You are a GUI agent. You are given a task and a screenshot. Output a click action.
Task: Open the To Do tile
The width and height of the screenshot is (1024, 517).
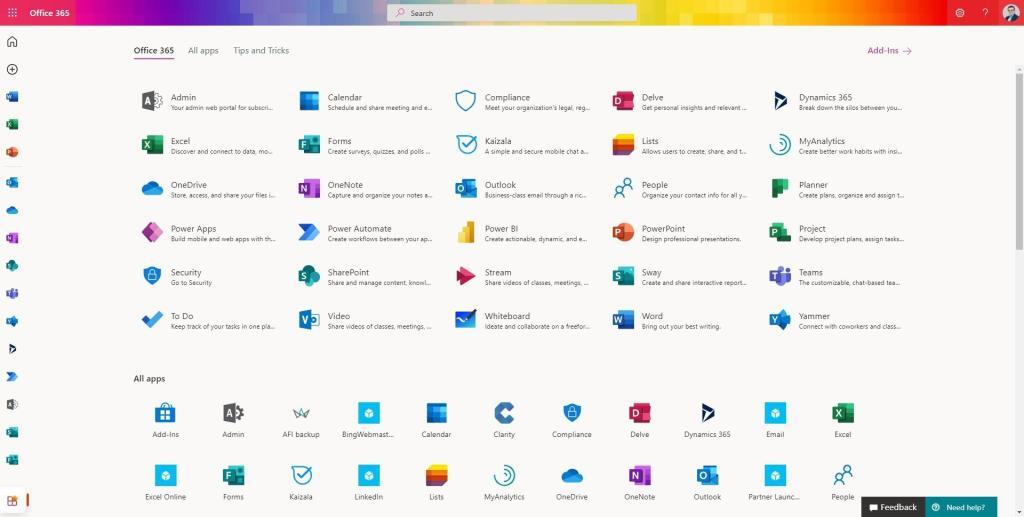[208, 320]
